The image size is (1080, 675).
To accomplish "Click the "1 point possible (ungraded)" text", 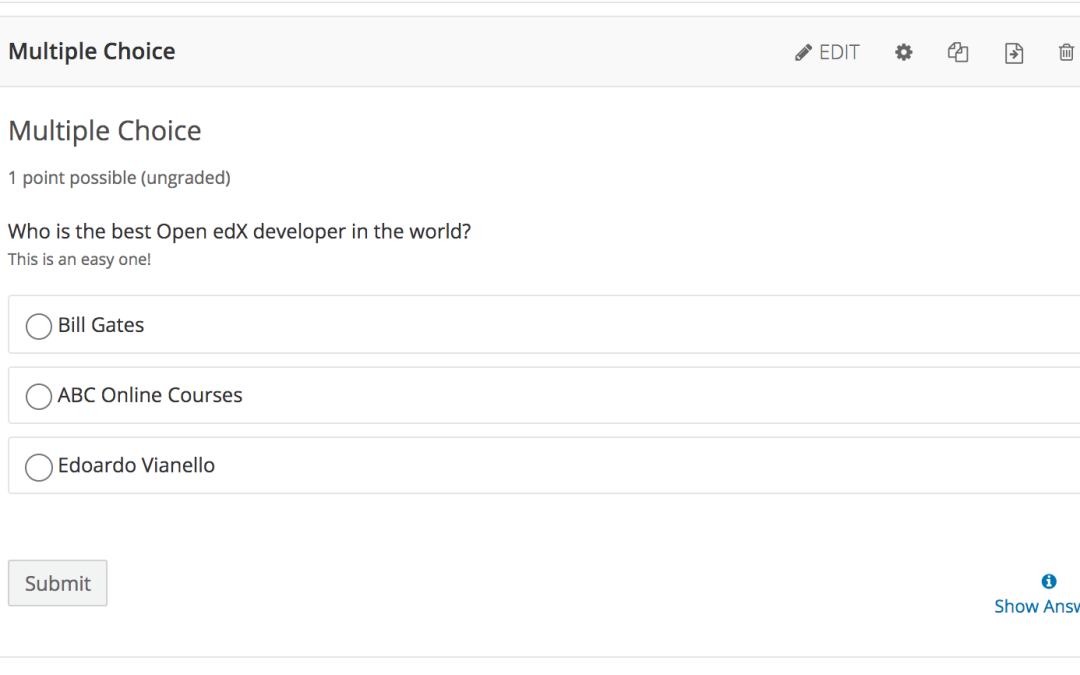I will 119,178.
